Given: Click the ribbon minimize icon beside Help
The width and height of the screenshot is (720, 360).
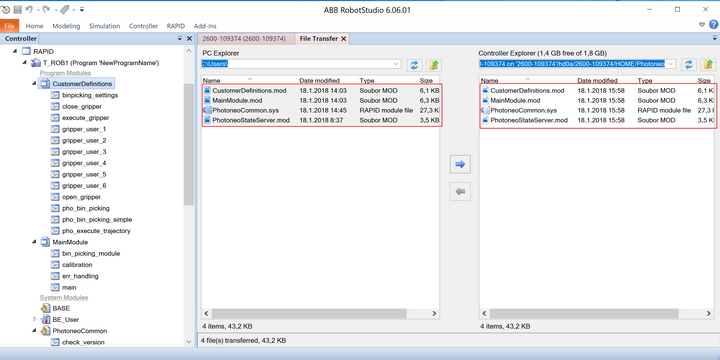Looking at the screenshot, I should (702, 25).
